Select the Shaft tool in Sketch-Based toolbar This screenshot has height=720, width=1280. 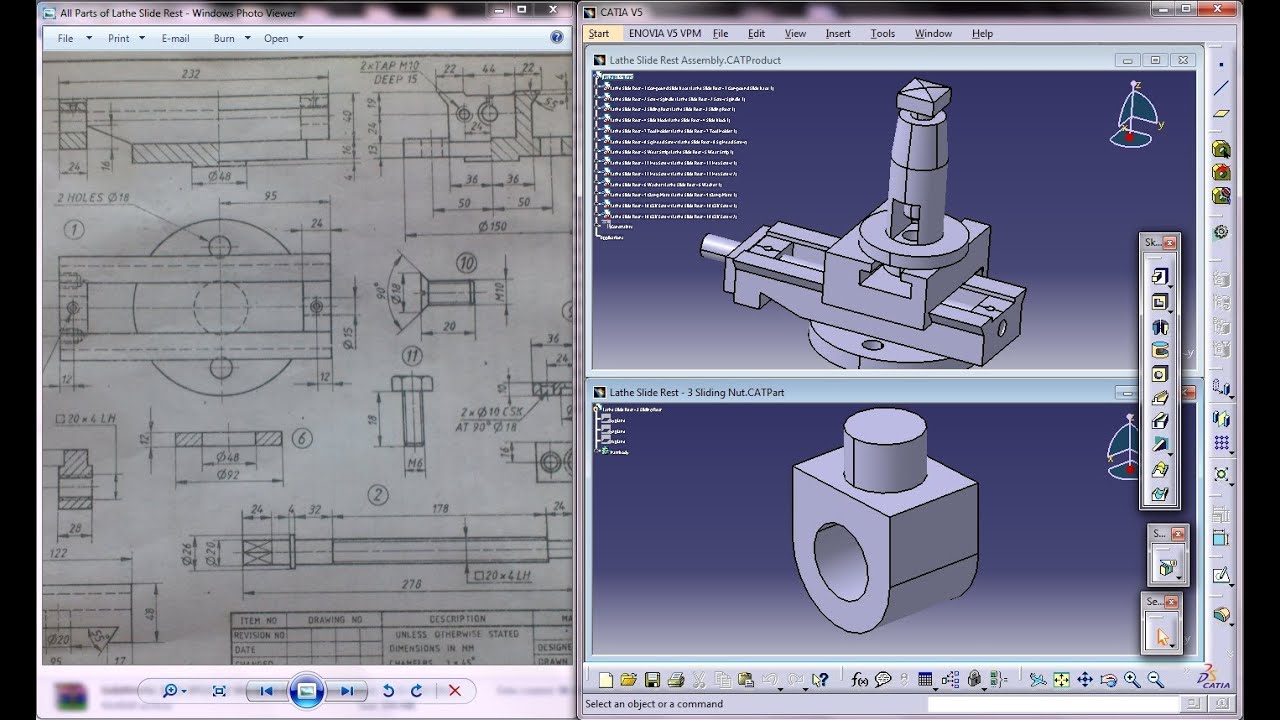coord(1160,326)
